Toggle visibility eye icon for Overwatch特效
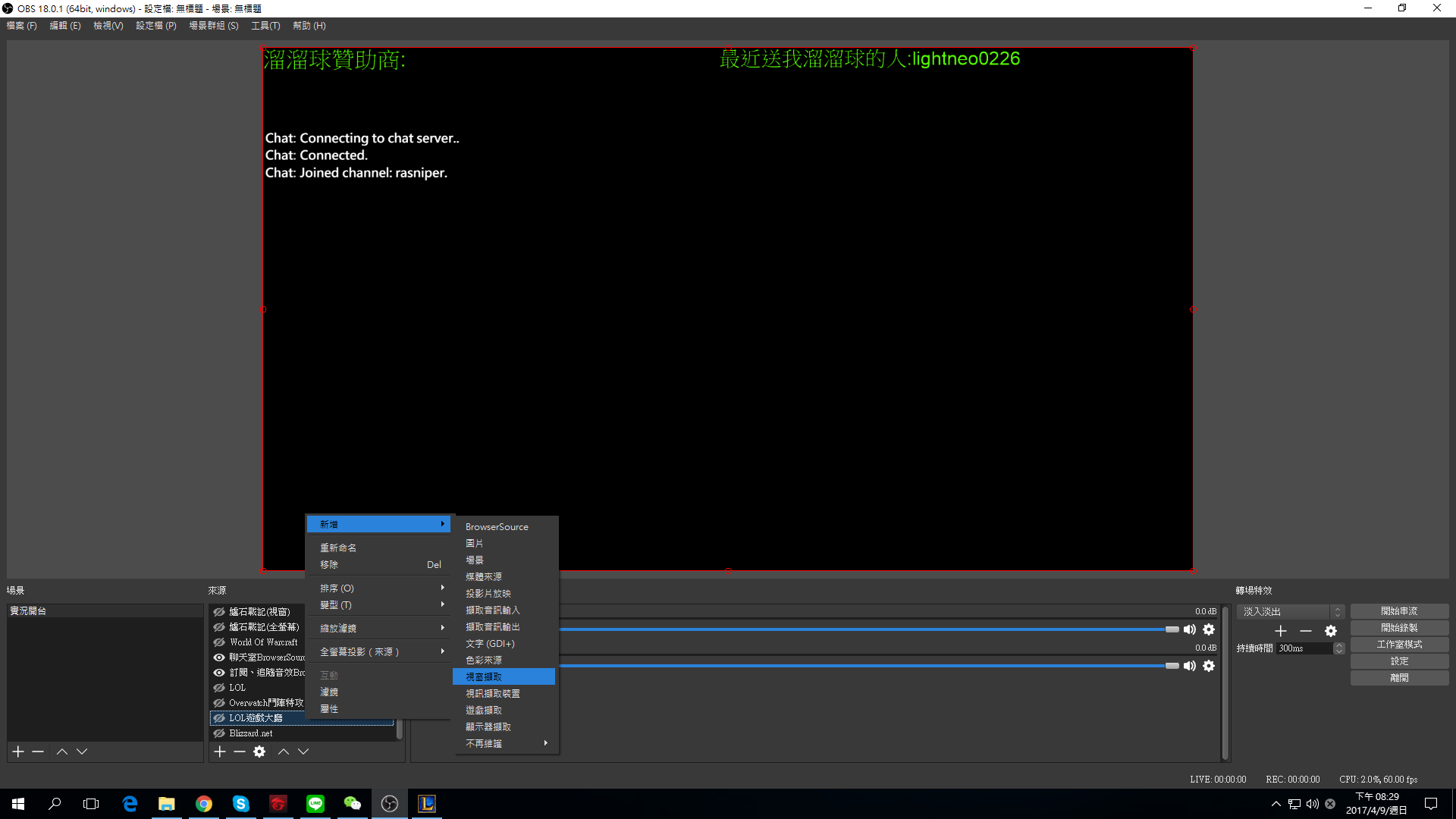Image resolution: width=1456 pixels, height=819 pixels. [x=219, y=702]
